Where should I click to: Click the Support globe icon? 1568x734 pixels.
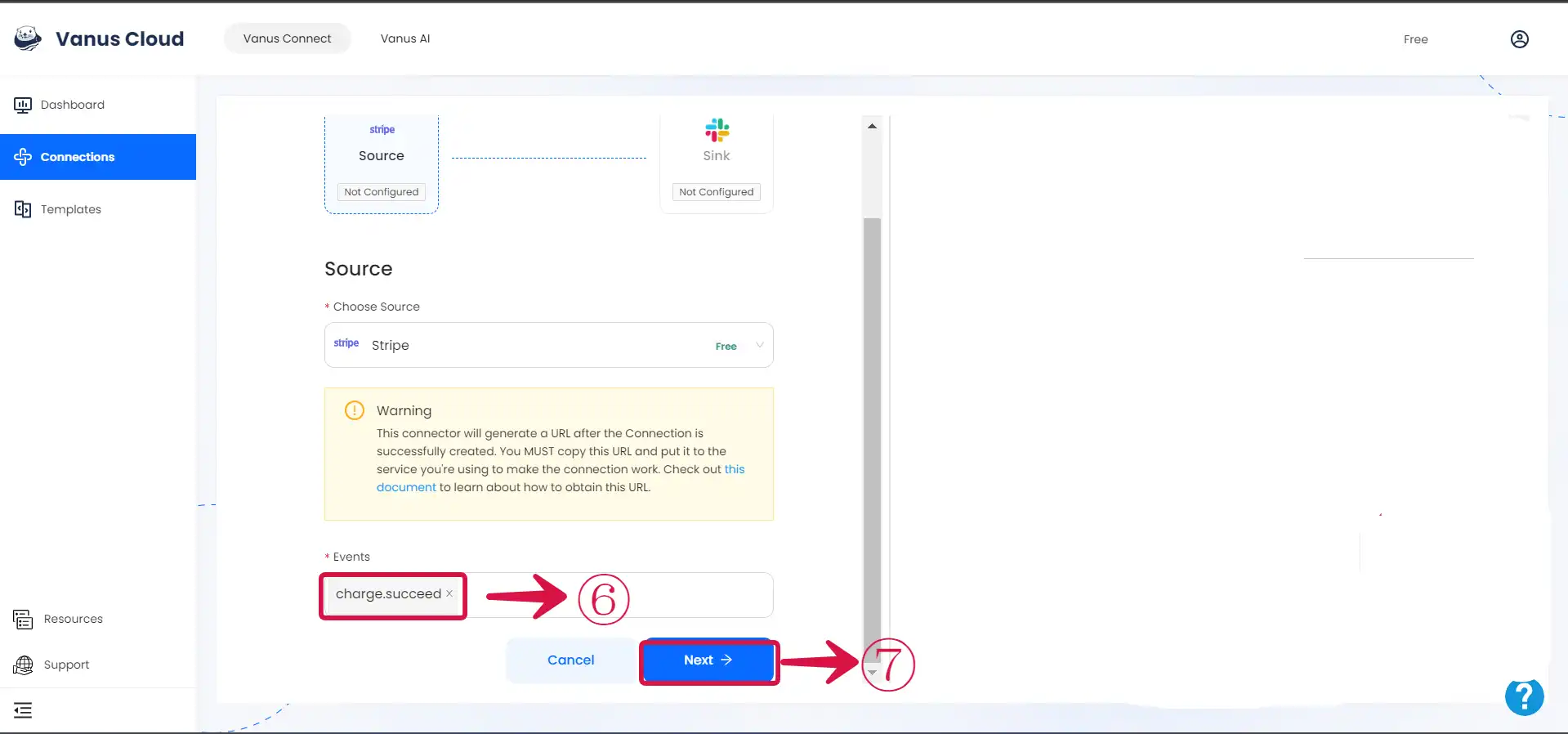[x=23, y=665]
